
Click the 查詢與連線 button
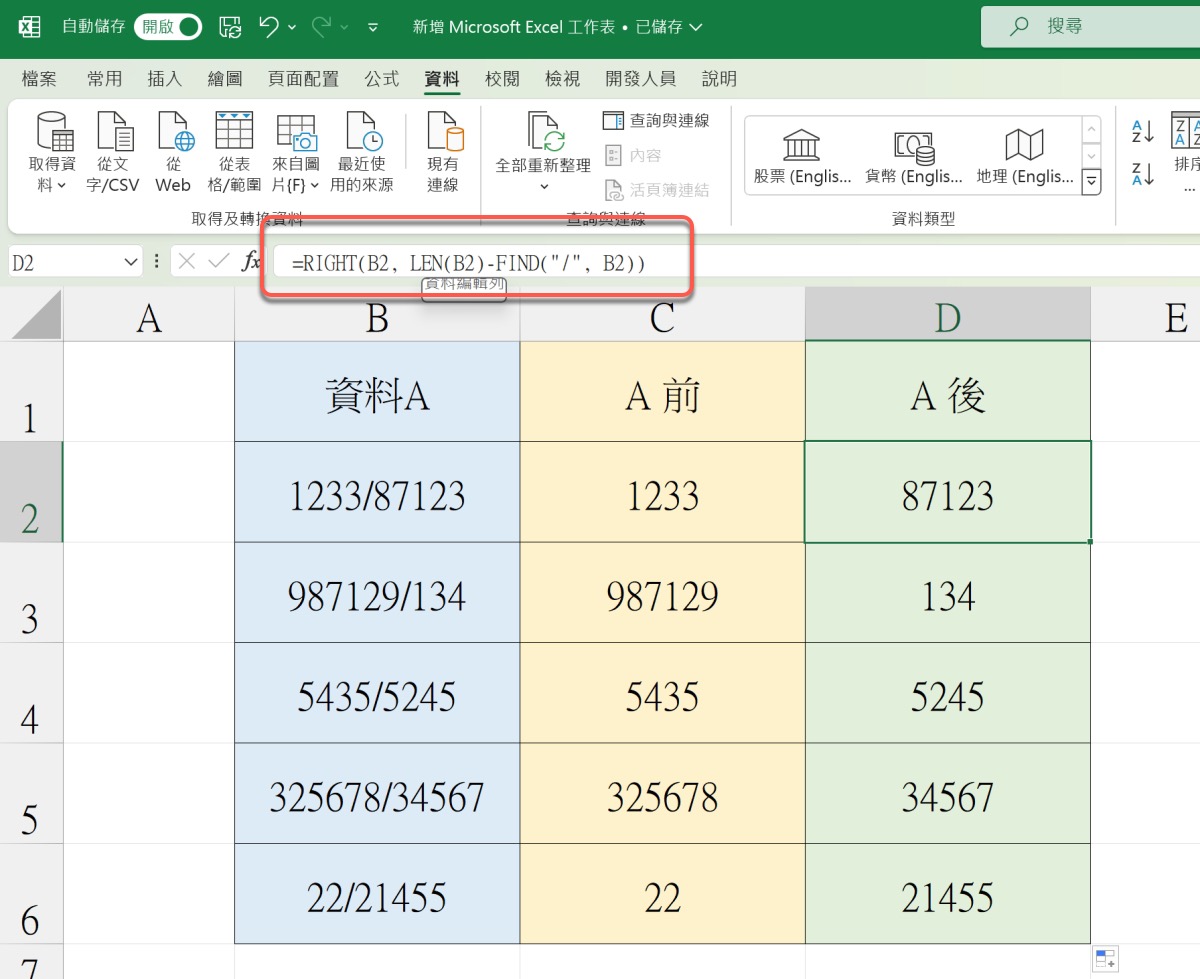point(657,121)
